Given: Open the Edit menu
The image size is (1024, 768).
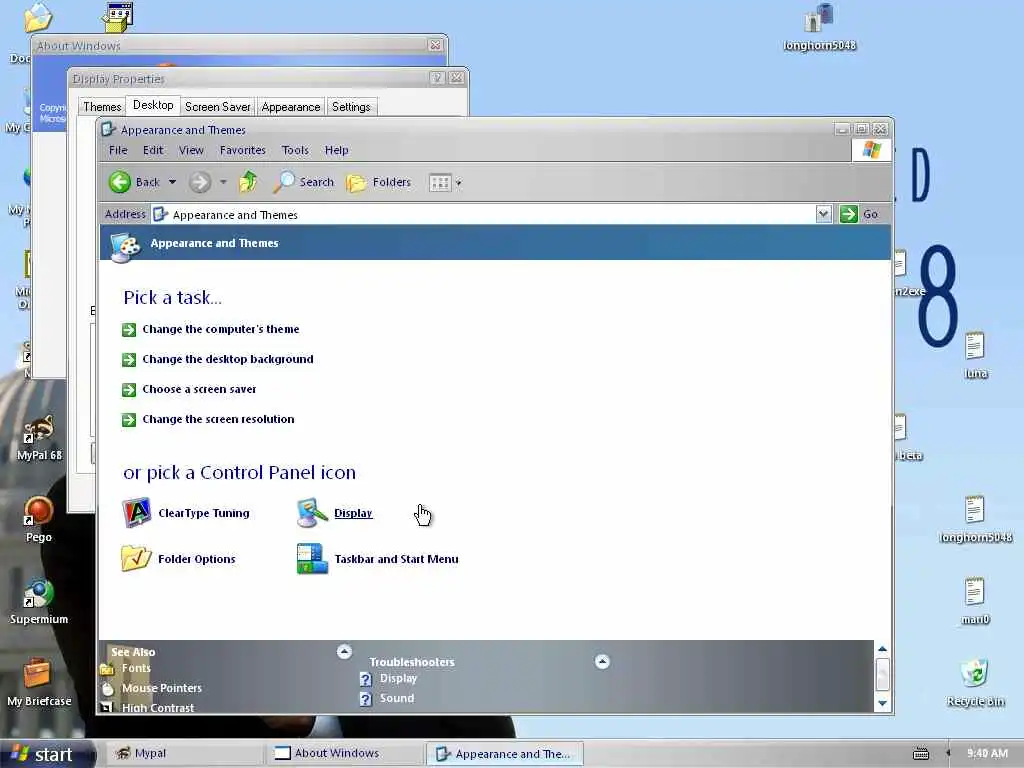Looking at the screenshot, I should coord(153,150).
